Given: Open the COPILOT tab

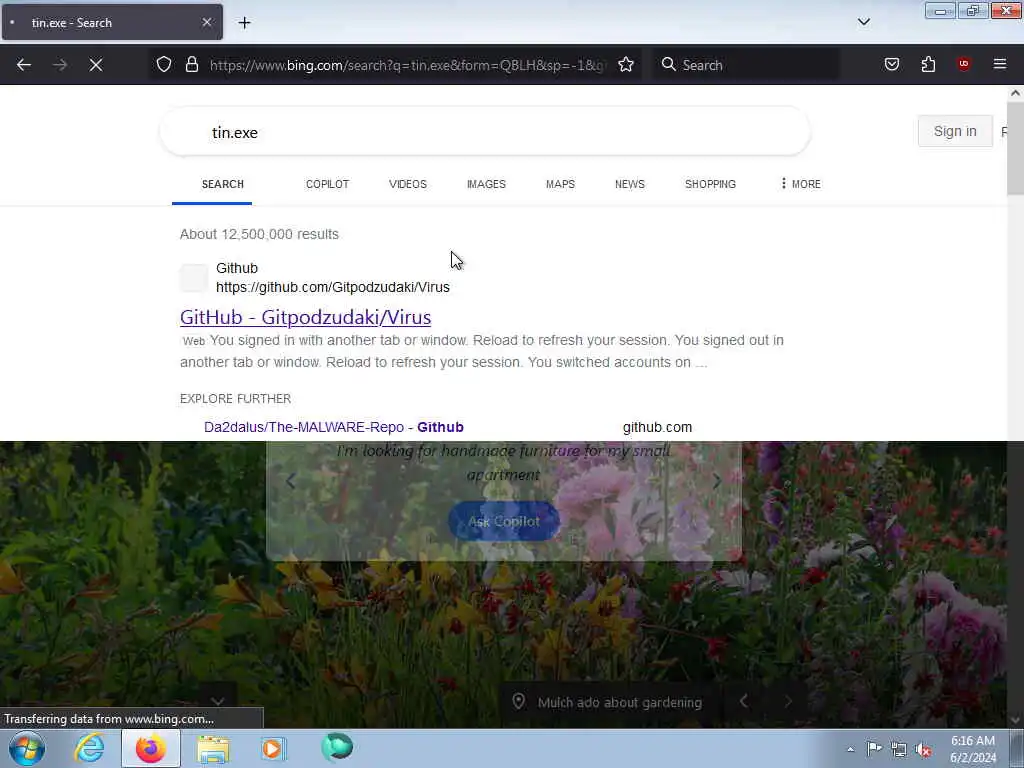Looking at the screenshot, I should tap(327, 184).
